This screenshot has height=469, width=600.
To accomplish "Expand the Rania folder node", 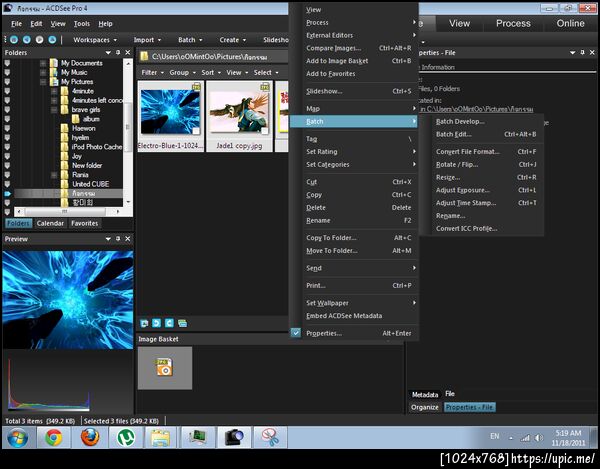I will coord(54,175).
